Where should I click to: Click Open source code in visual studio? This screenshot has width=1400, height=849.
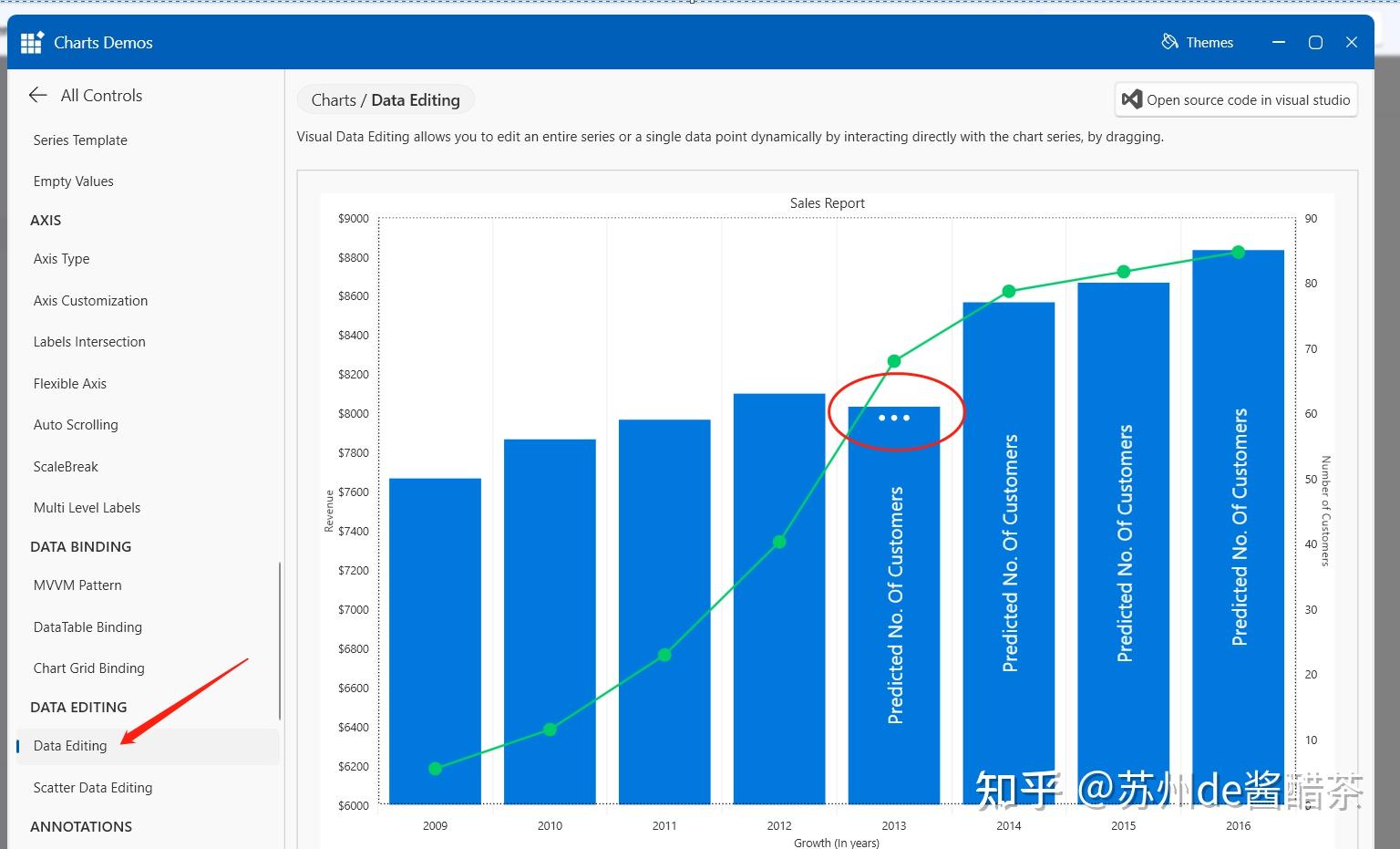click(x=1236, y=99)
